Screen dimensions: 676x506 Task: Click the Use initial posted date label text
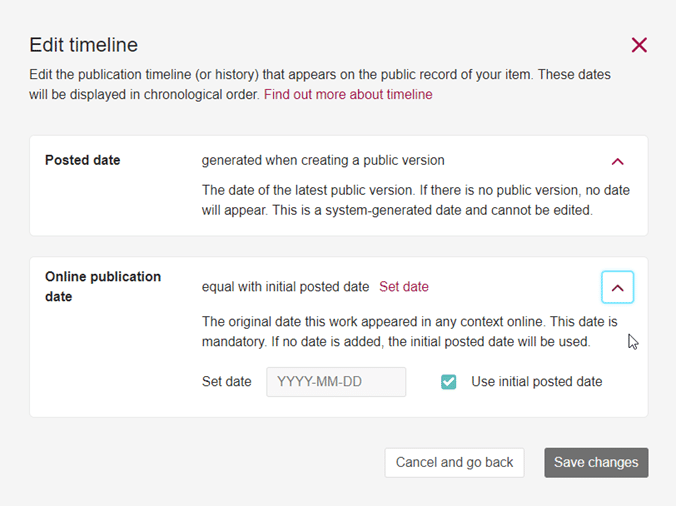point(537,382)
